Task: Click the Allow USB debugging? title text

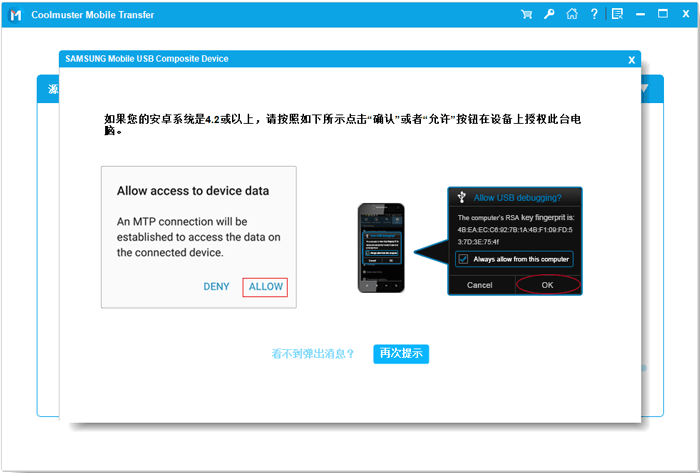Action: coord(517,198)
